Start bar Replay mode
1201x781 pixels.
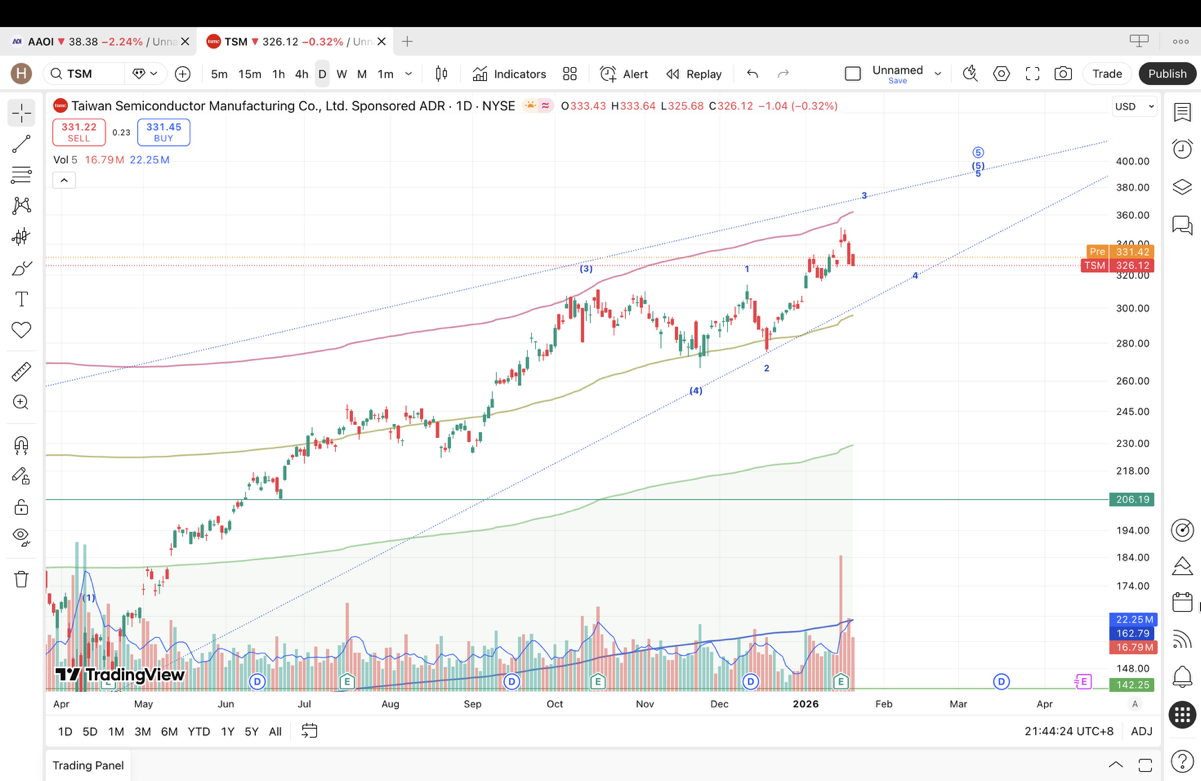click(694, 74)
